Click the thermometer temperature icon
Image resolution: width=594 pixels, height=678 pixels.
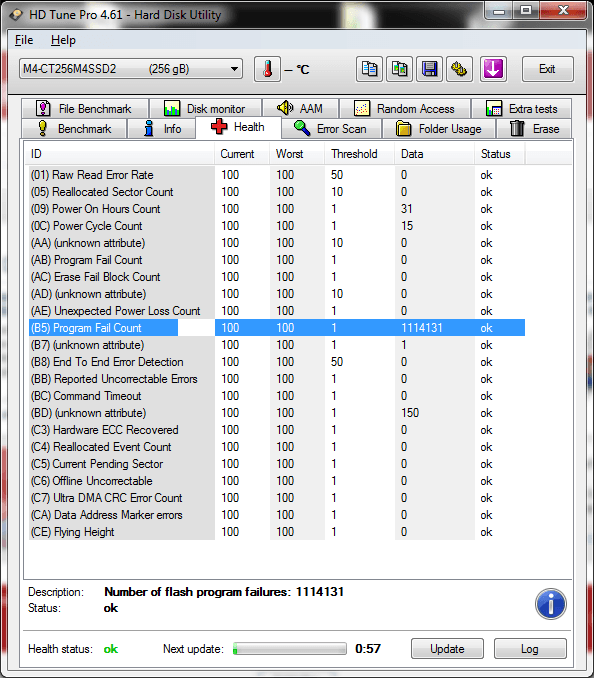(268, 69)
